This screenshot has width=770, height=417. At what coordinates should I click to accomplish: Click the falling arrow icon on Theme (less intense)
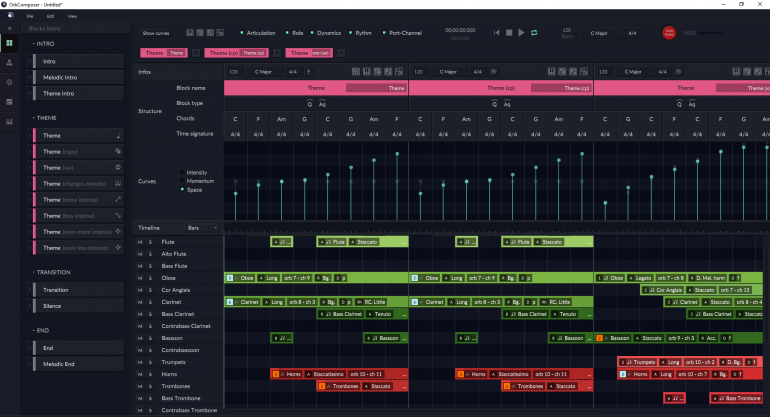tap(118, 216)
